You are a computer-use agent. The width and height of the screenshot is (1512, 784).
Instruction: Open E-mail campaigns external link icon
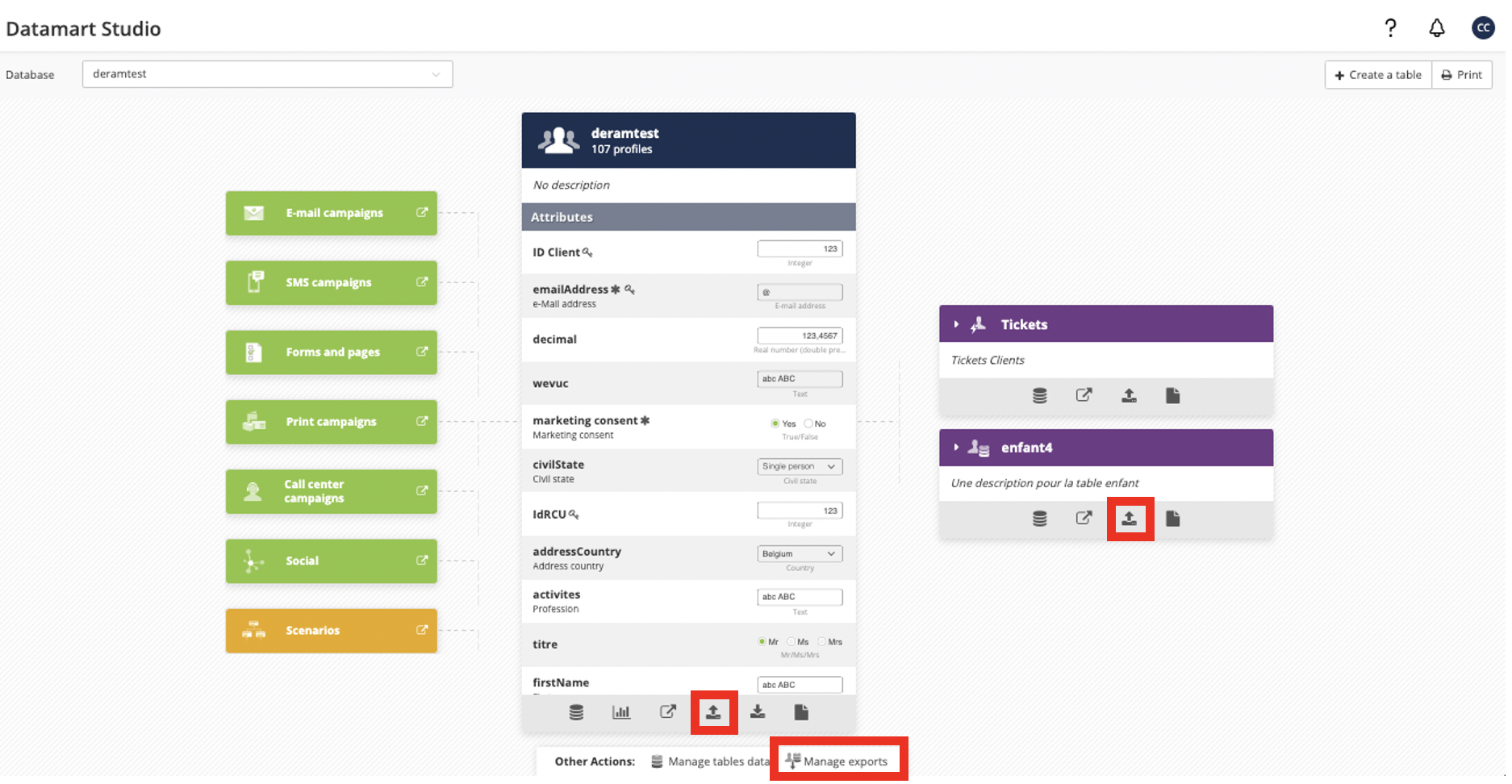coord(422,213)
